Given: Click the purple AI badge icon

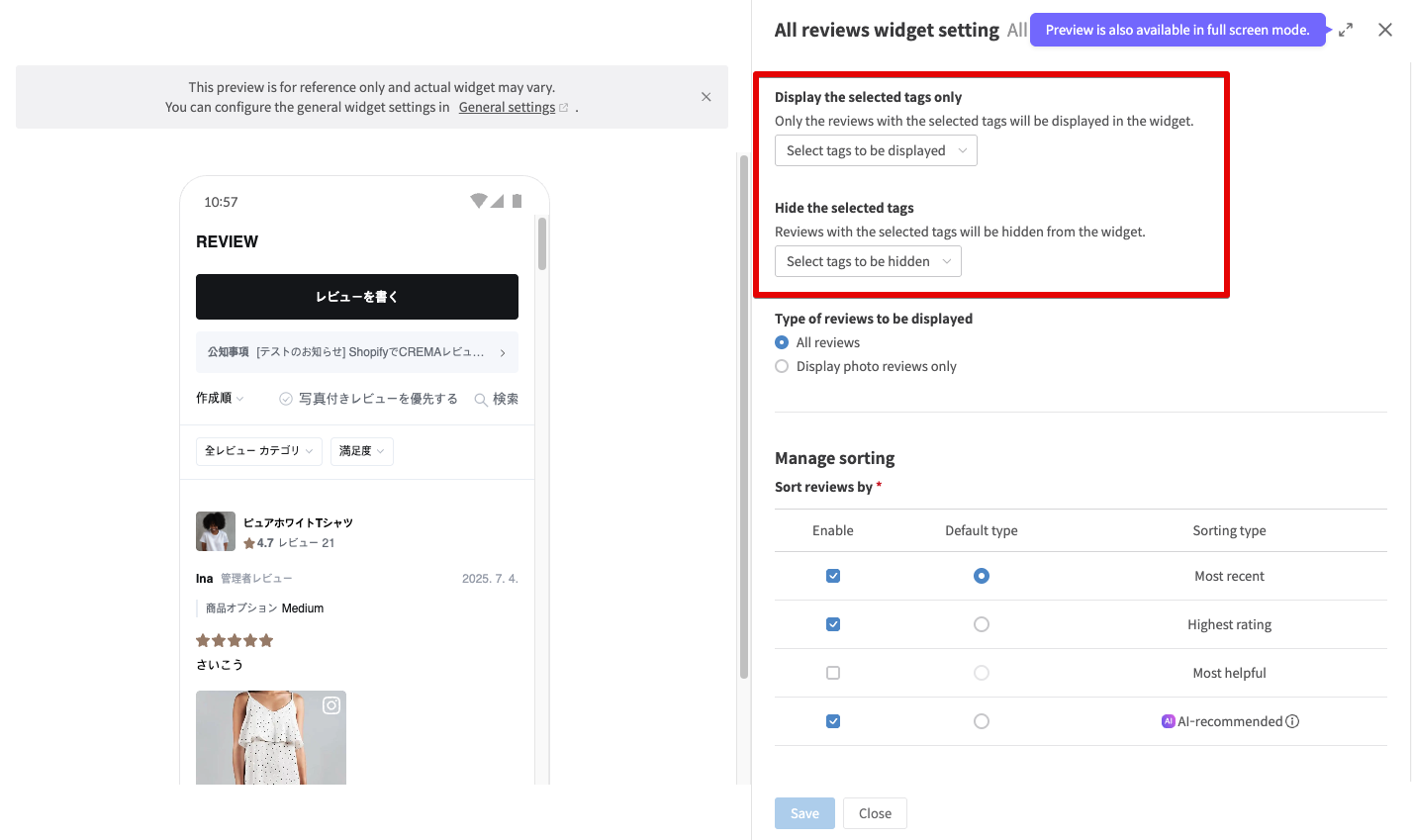Looking at the screenshot, I should [x=1168, y=721].
